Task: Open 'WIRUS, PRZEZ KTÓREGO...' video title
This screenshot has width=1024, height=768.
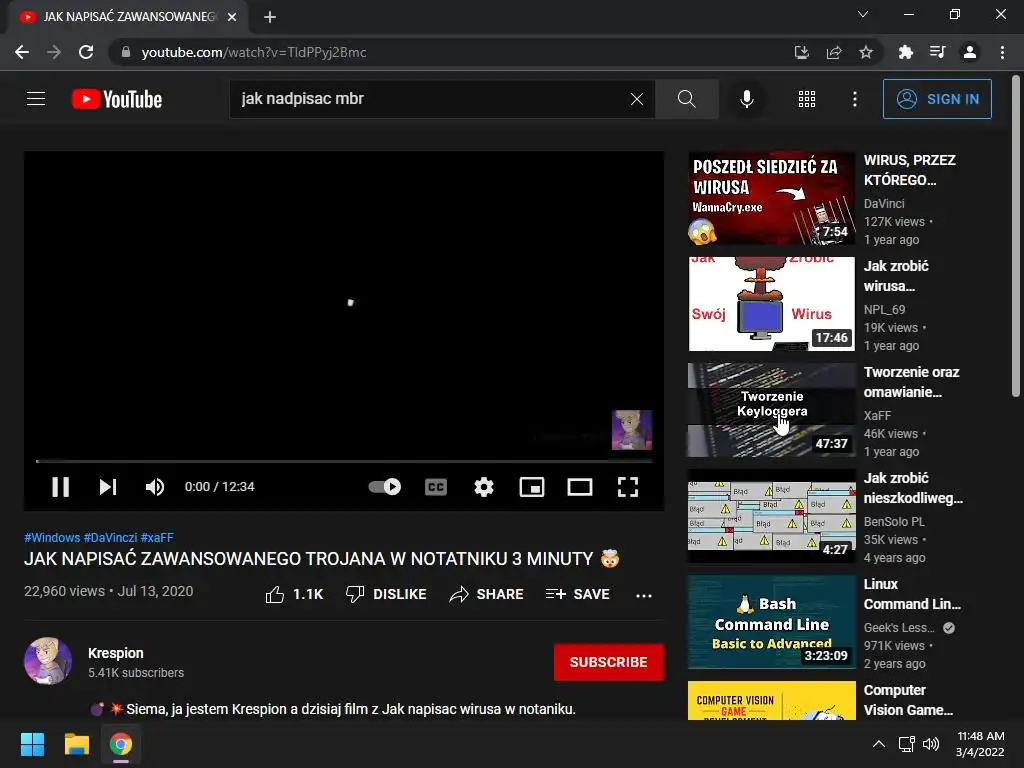Action: pos(910,170)
